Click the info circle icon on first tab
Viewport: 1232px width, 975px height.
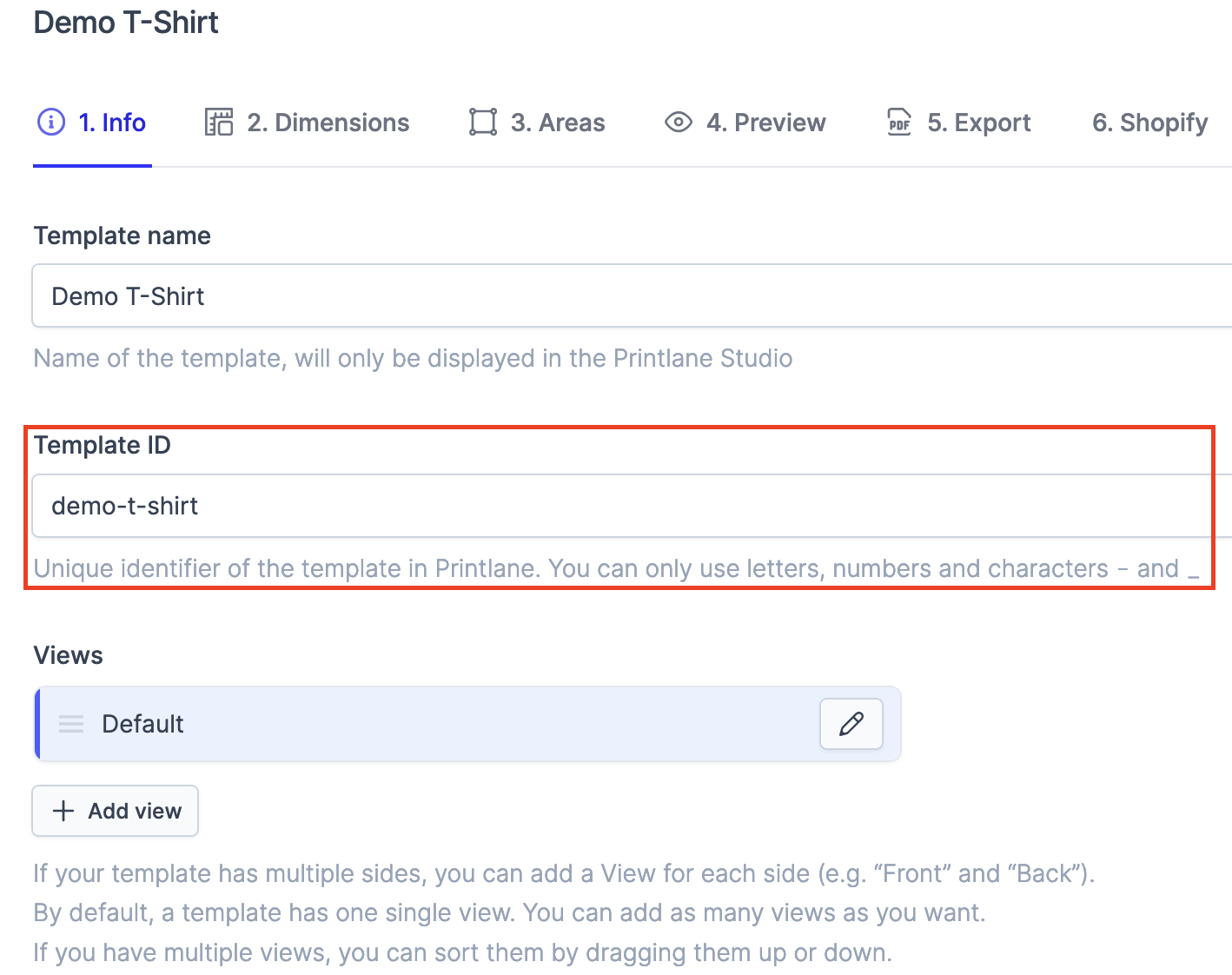pos(51,123)
